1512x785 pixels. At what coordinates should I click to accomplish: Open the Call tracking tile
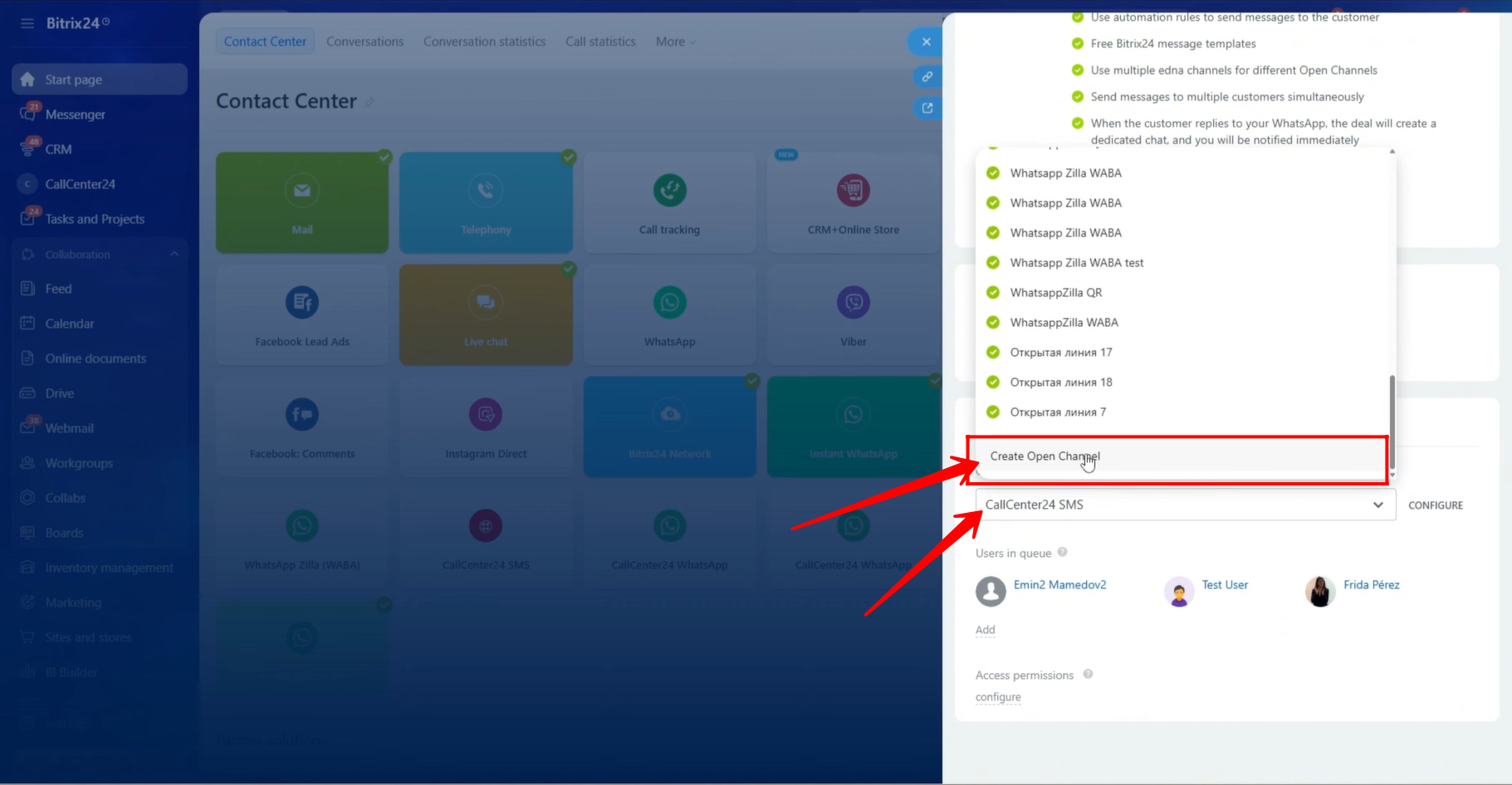[669, 202]
